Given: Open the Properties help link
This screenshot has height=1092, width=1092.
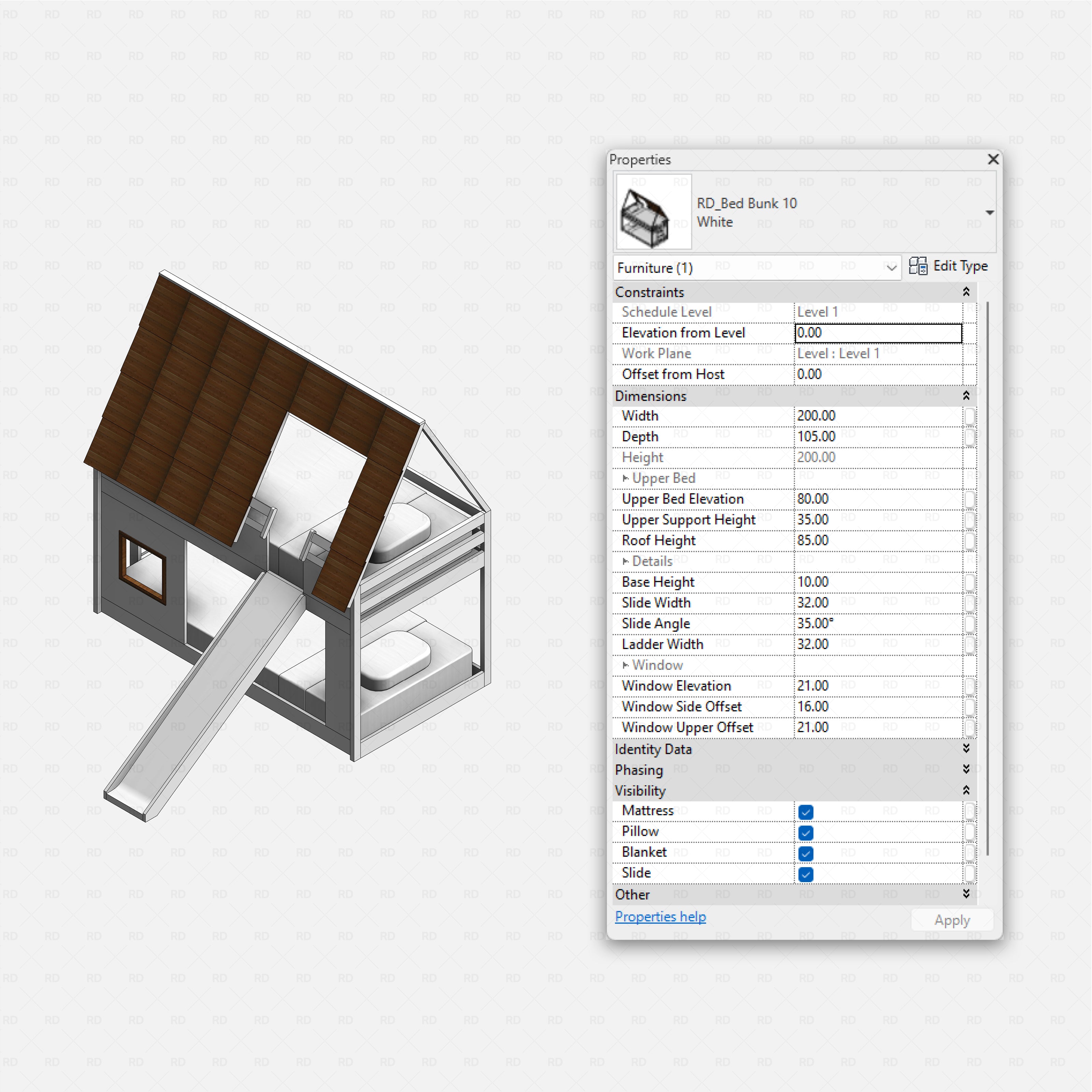Looking at the screenshot, I should coord(660,917).
